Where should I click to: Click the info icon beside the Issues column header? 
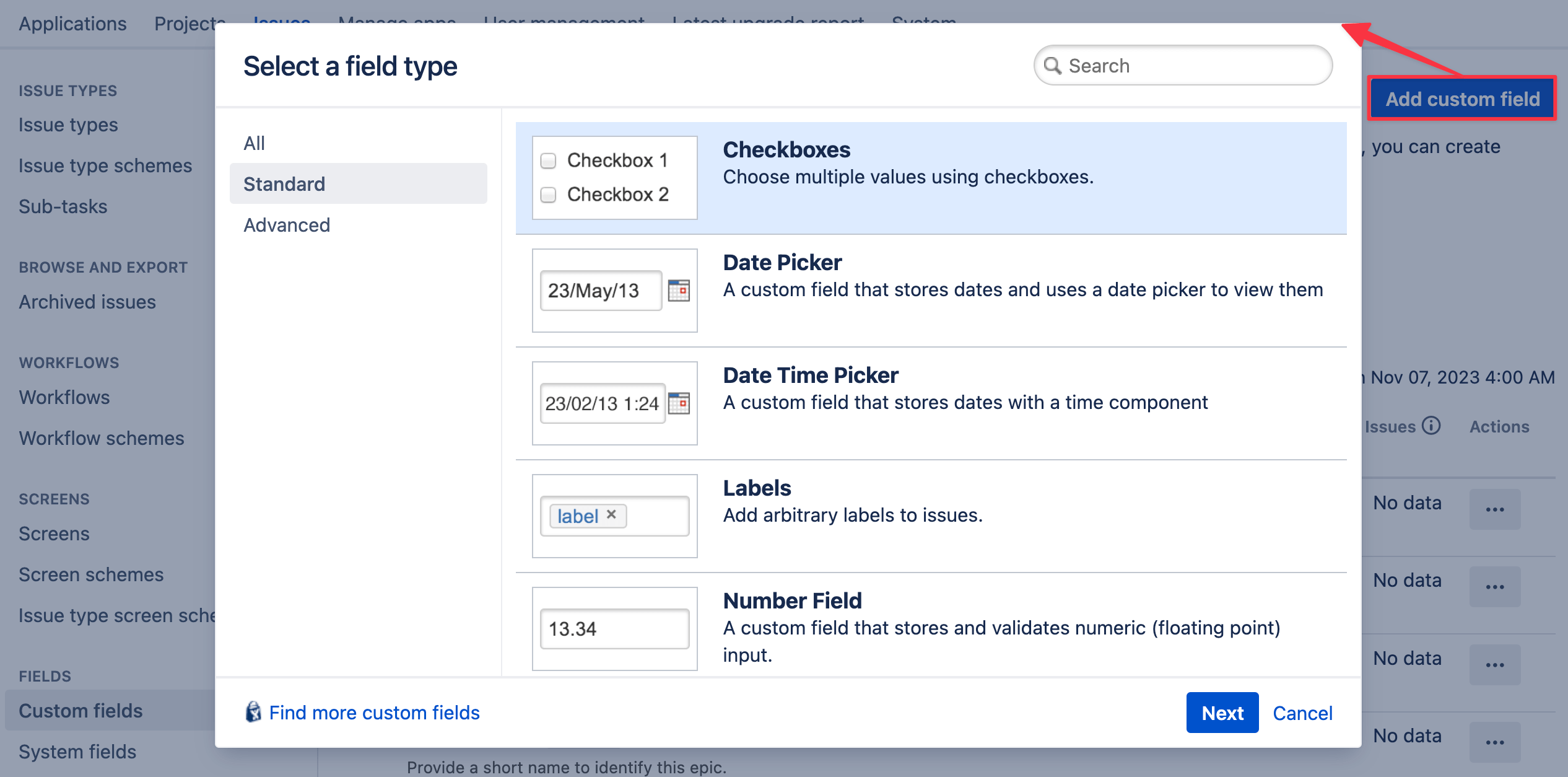[1432, 426]
